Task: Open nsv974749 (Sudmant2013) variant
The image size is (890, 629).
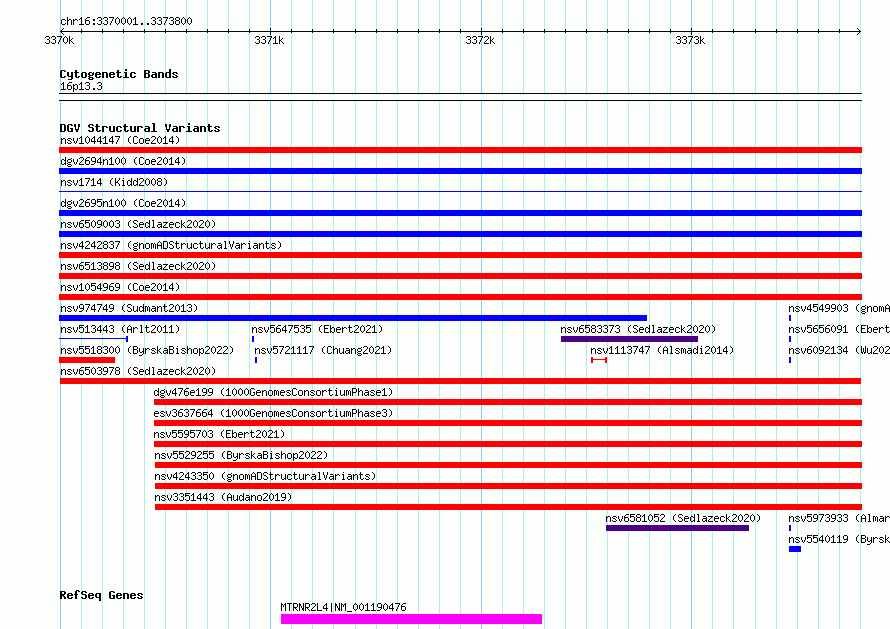Action: (x=129, y=308)
